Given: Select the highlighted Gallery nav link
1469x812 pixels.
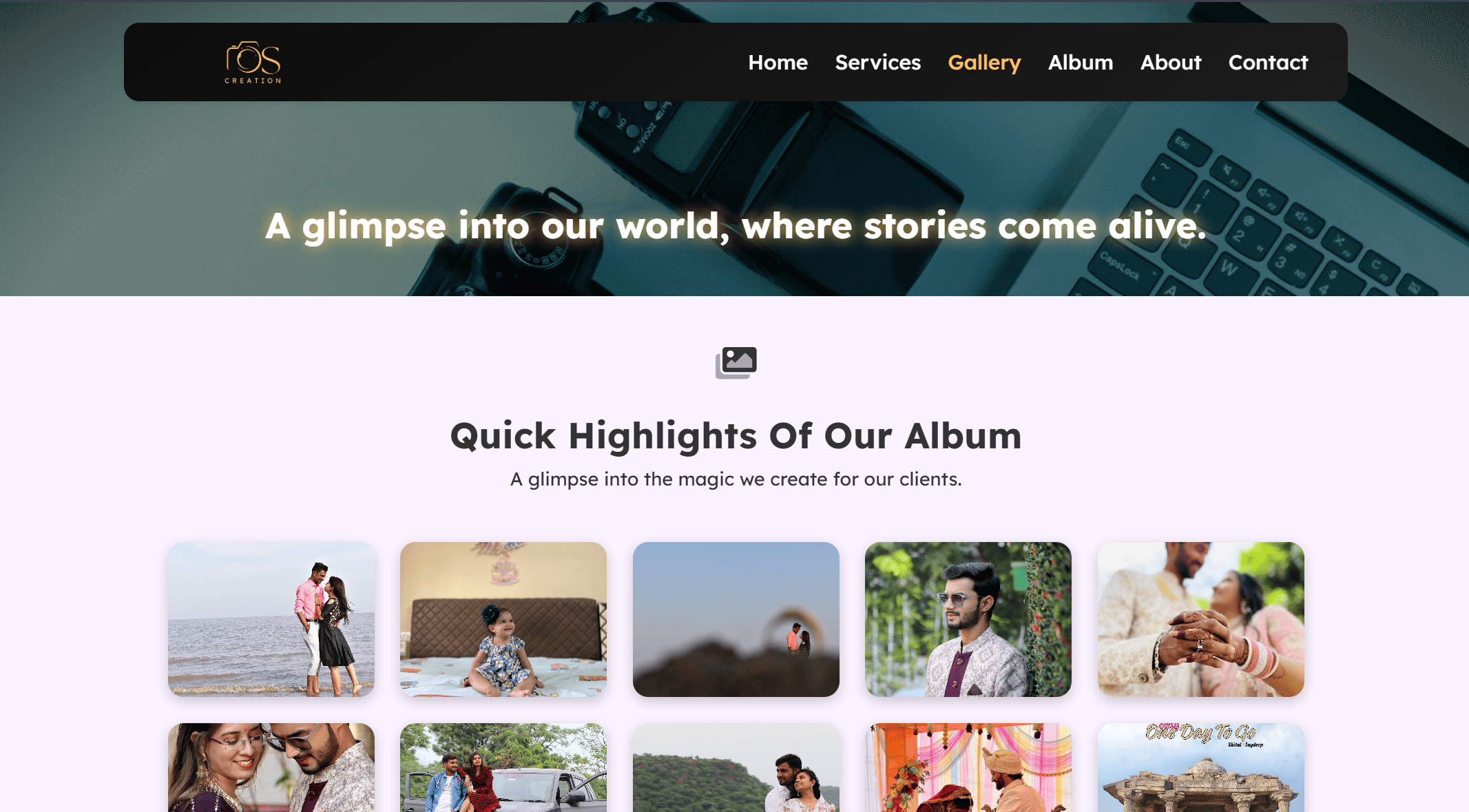Looking at the screenshot, I should click(983, 63).
